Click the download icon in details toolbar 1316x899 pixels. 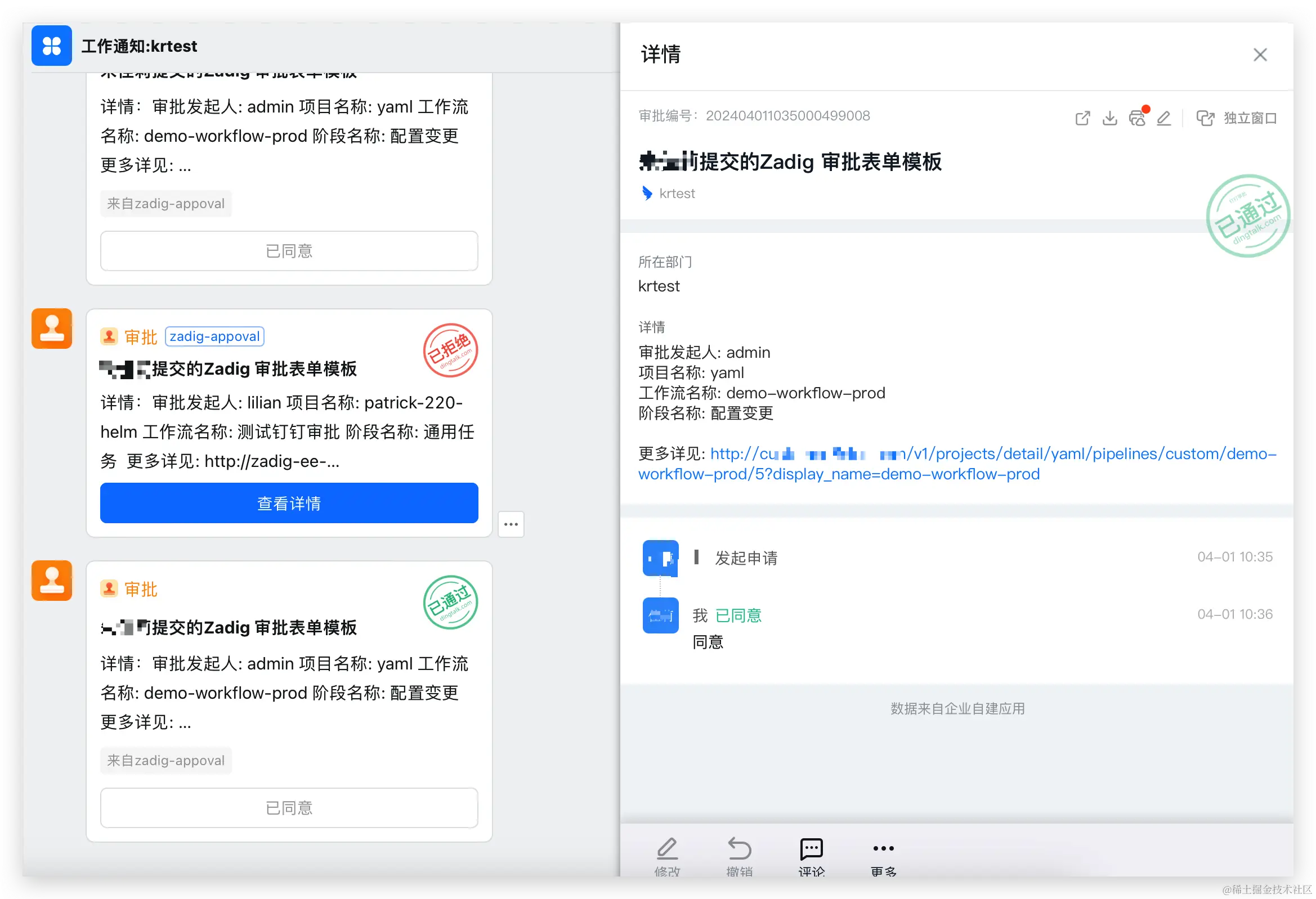(1109, 118)
